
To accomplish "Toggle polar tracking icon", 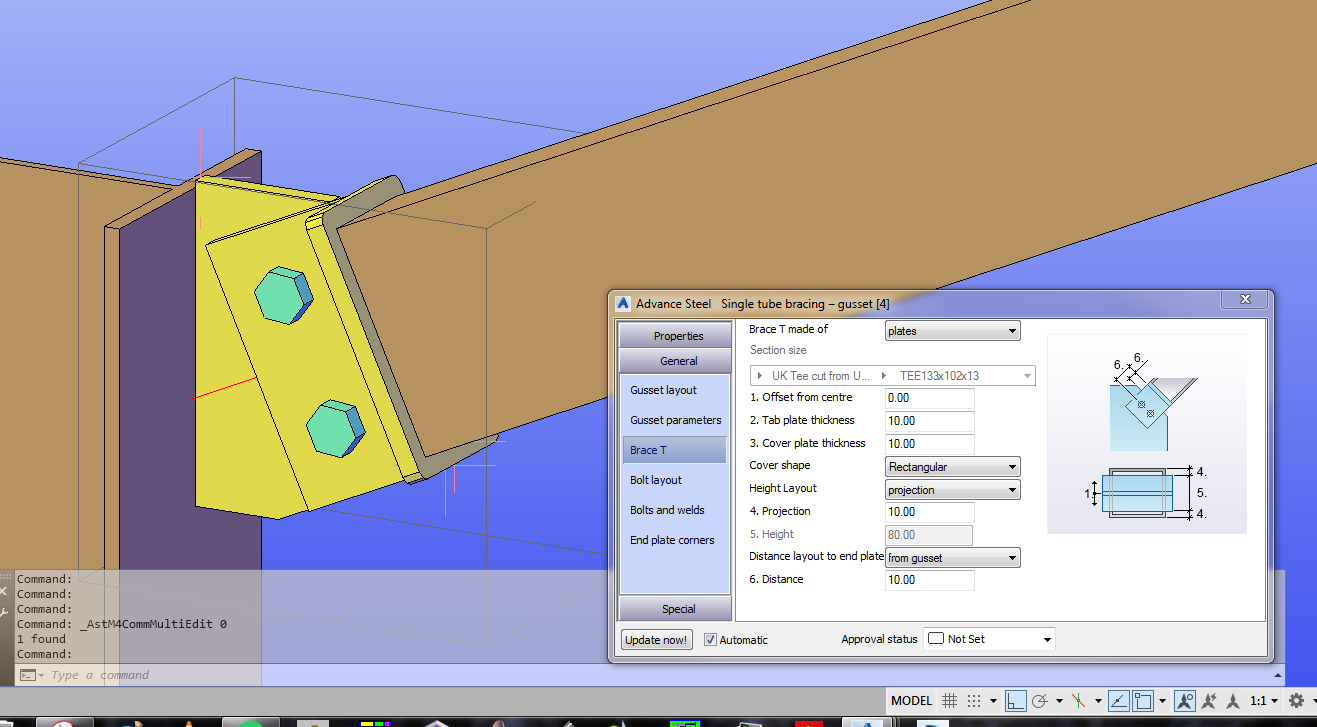I will [x=1040, y=700].
